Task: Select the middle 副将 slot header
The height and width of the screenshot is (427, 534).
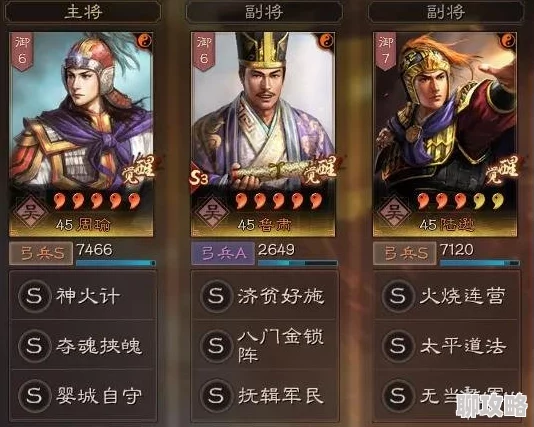Action: click(264, 12)
